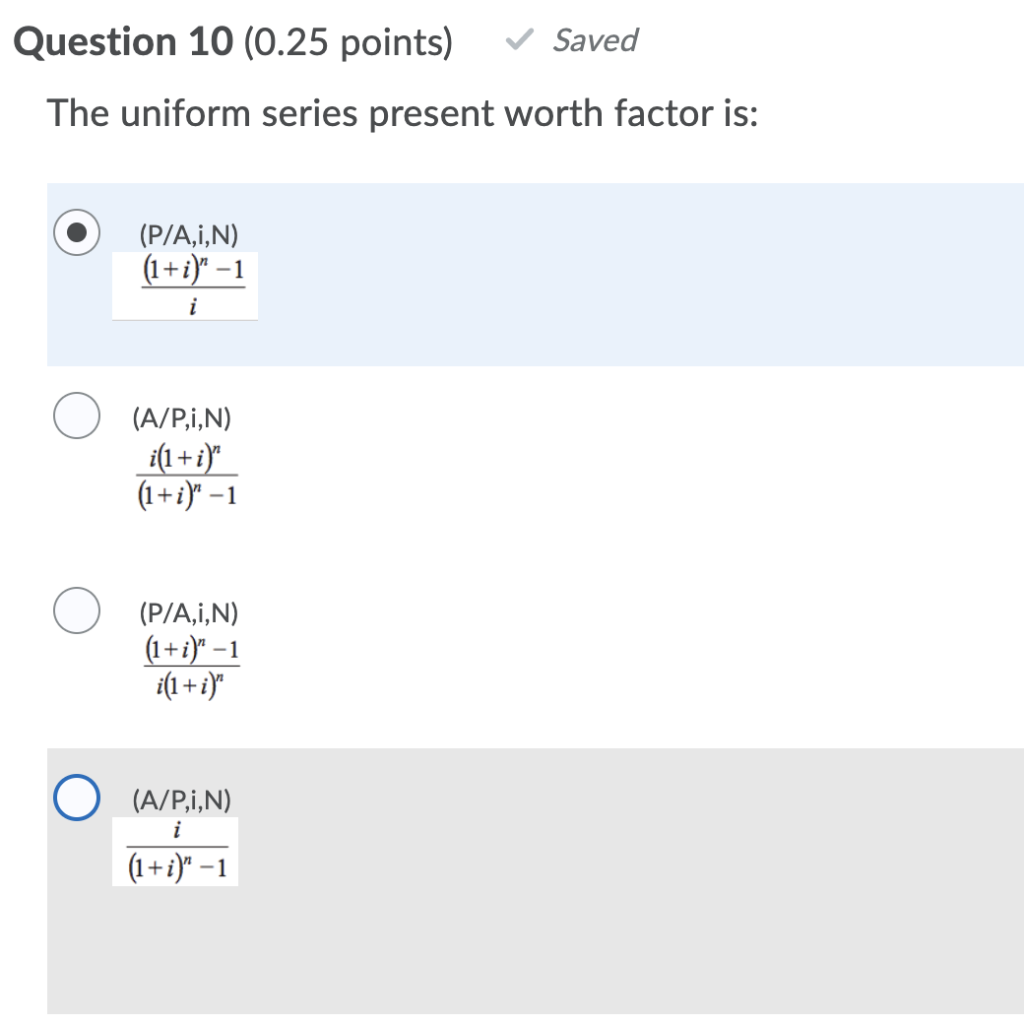Click the second (A/P,i,N) option label
This screenshot has width=1024, height=1024.
coord(181,419)
